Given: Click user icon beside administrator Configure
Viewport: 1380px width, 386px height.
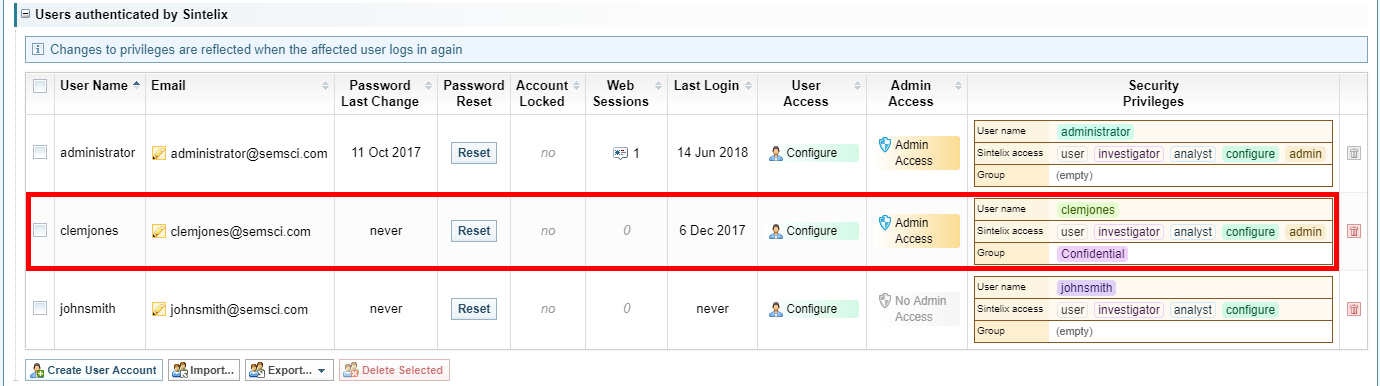Looking at the screenshot, I should point(776,153).
